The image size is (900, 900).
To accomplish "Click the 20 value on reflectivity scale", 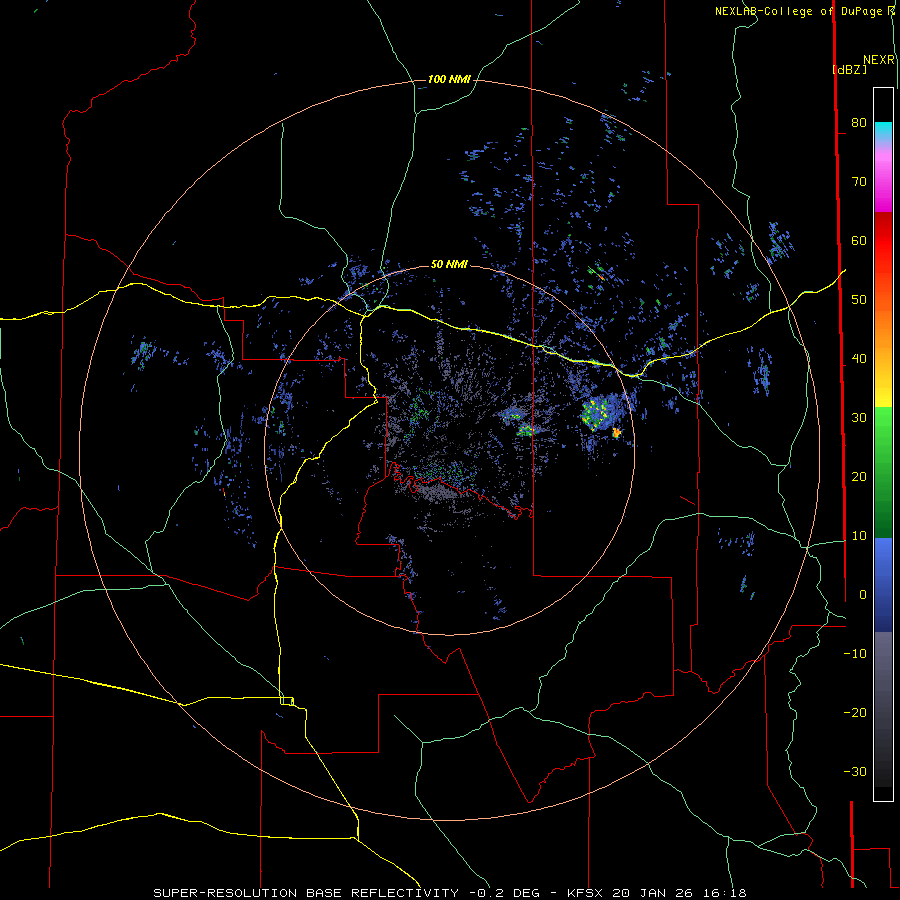I will [859, 477].
